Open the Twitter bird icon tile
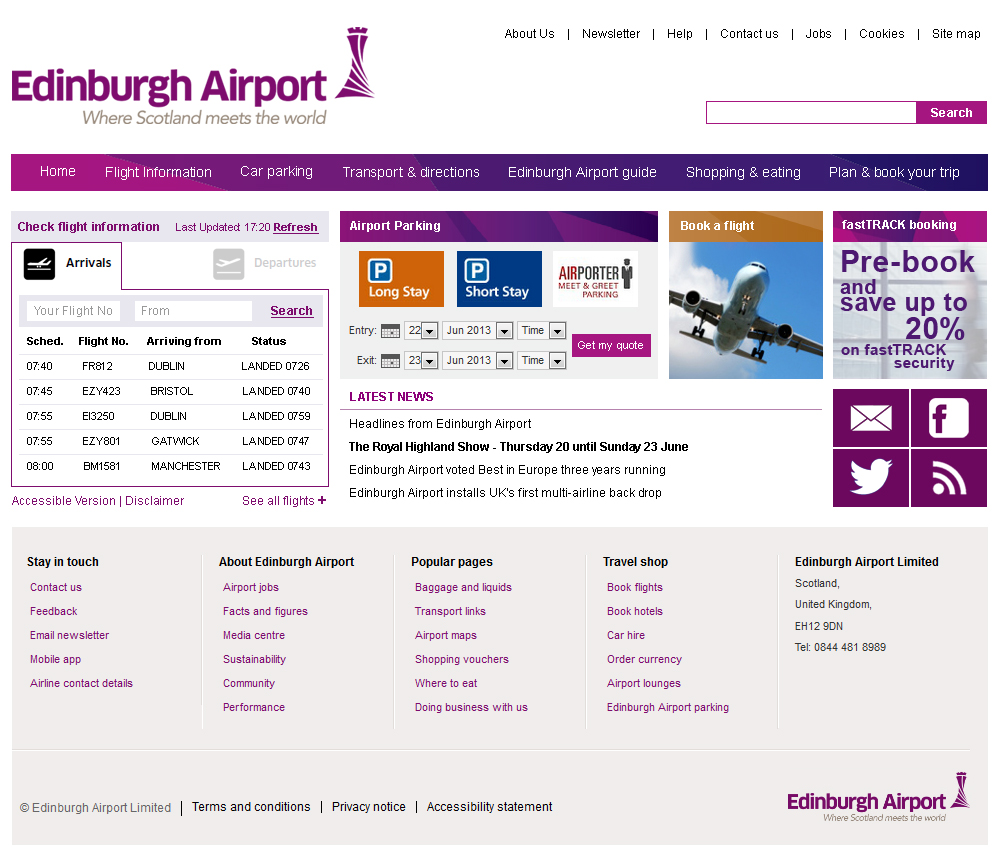The image size is (1000, 860). tap(871, 478)
